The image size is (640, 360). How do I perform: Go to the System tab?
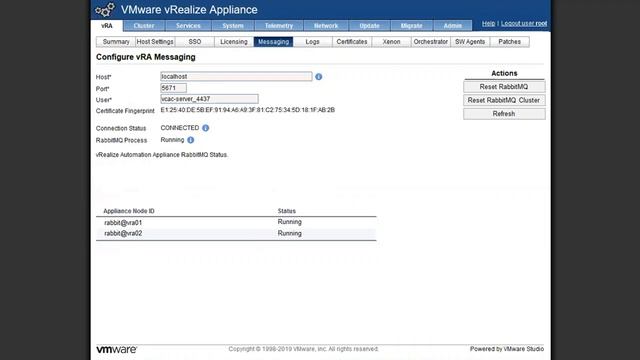pyautogui.click(x=233, y=26)
